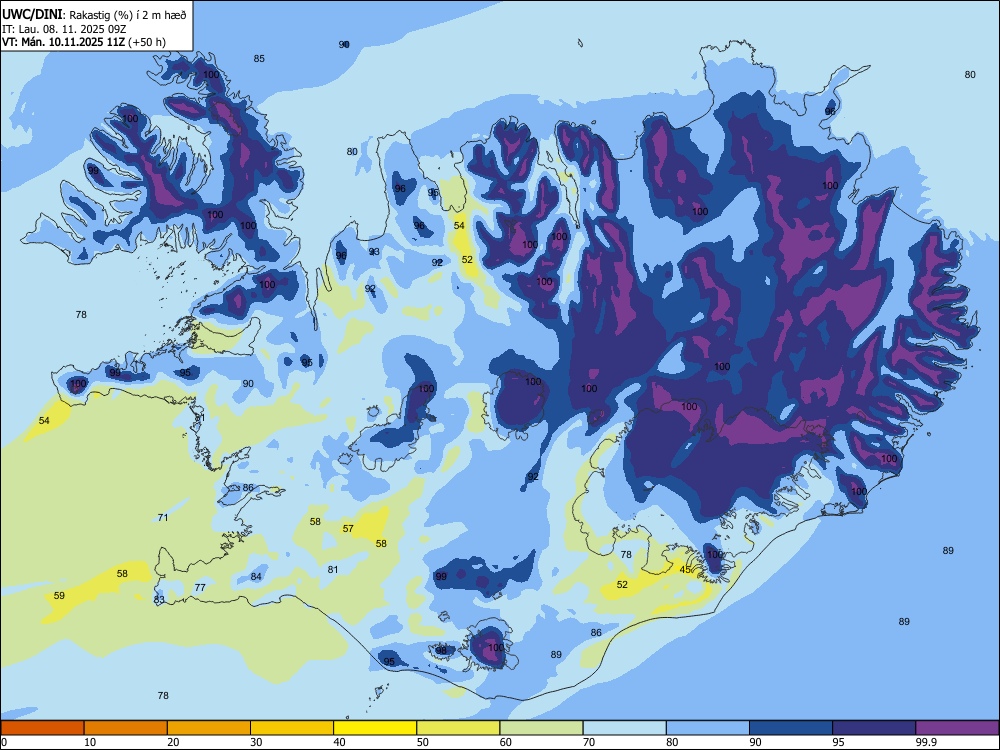Screen dimensions: 1000x750
Task: Click the '77' humidity value on map
Action: point(200,587)
